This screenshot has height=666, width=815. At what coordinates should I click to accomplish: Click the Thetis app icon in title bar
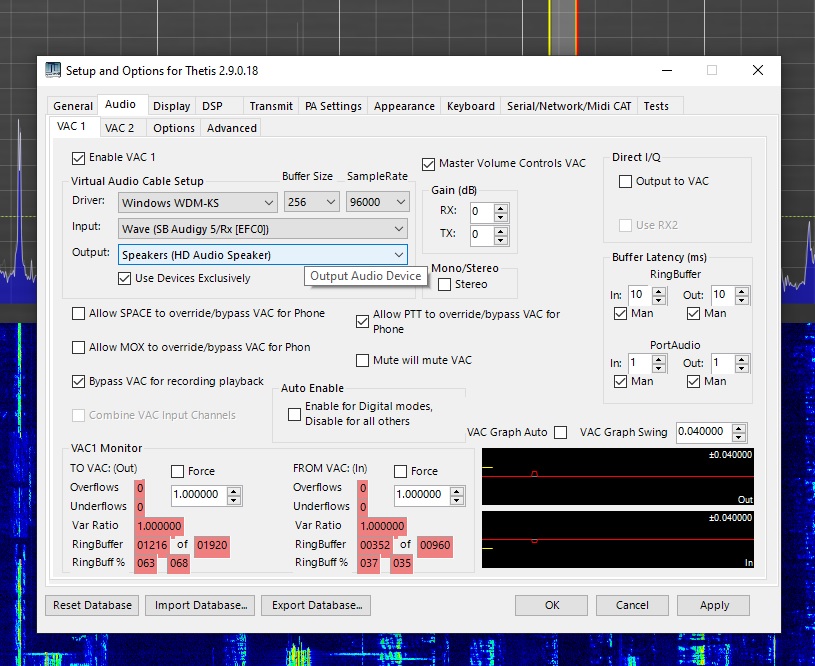pos(54,70)
